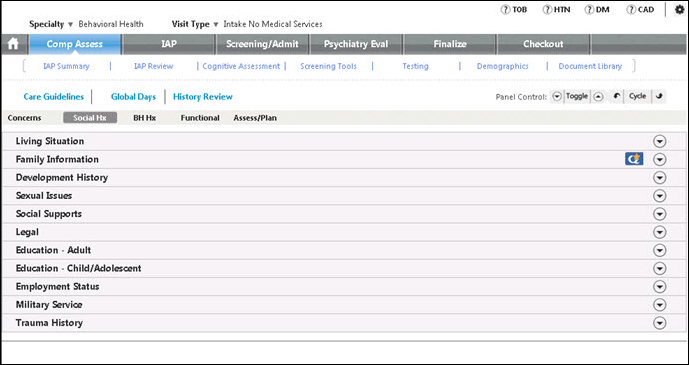Open the Cognitive Assessment link
The width and height of the screenshot is (689, 365).
point(241,66)
